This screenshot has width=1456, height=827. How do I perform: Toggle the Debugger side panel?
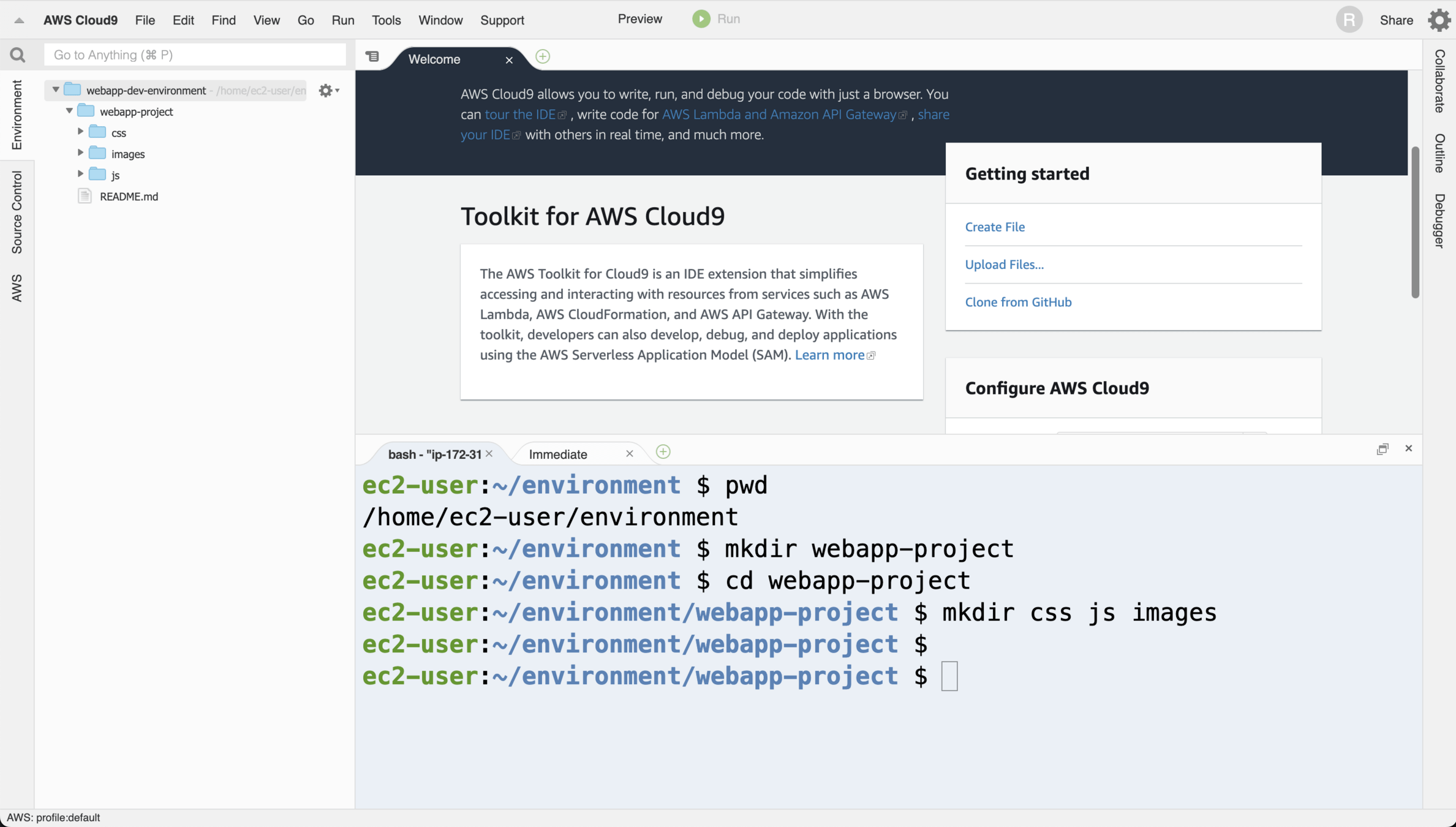tap(1439, 221)
